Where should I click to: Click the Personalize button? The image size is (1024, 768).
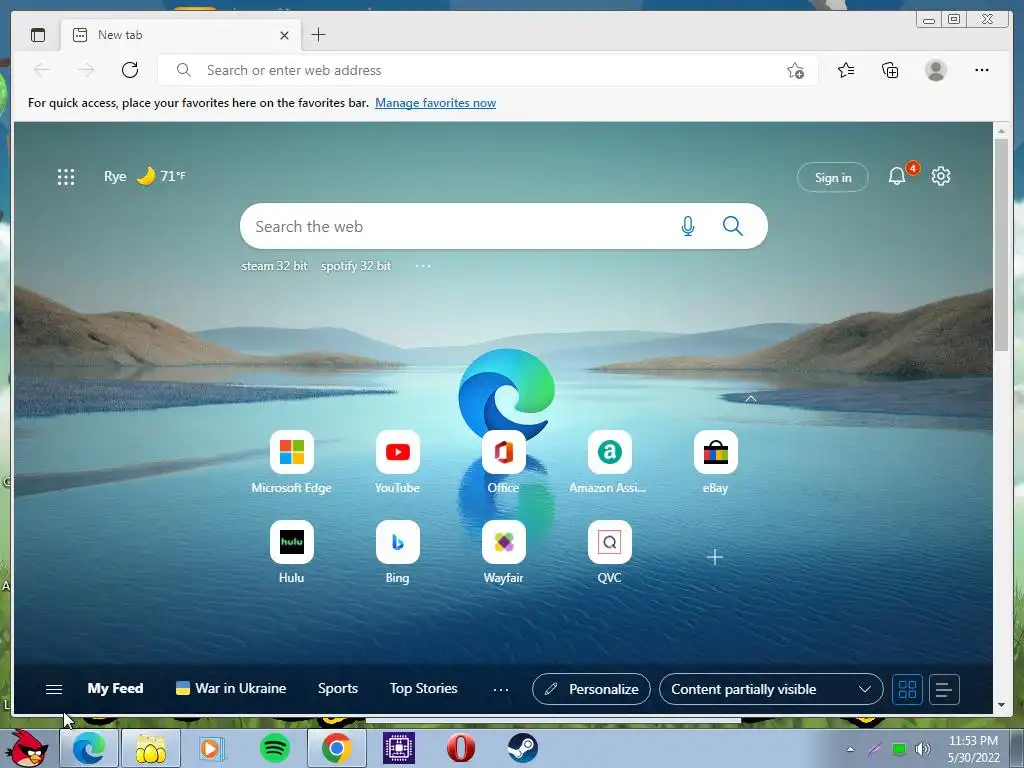click(x=591, y=690)
